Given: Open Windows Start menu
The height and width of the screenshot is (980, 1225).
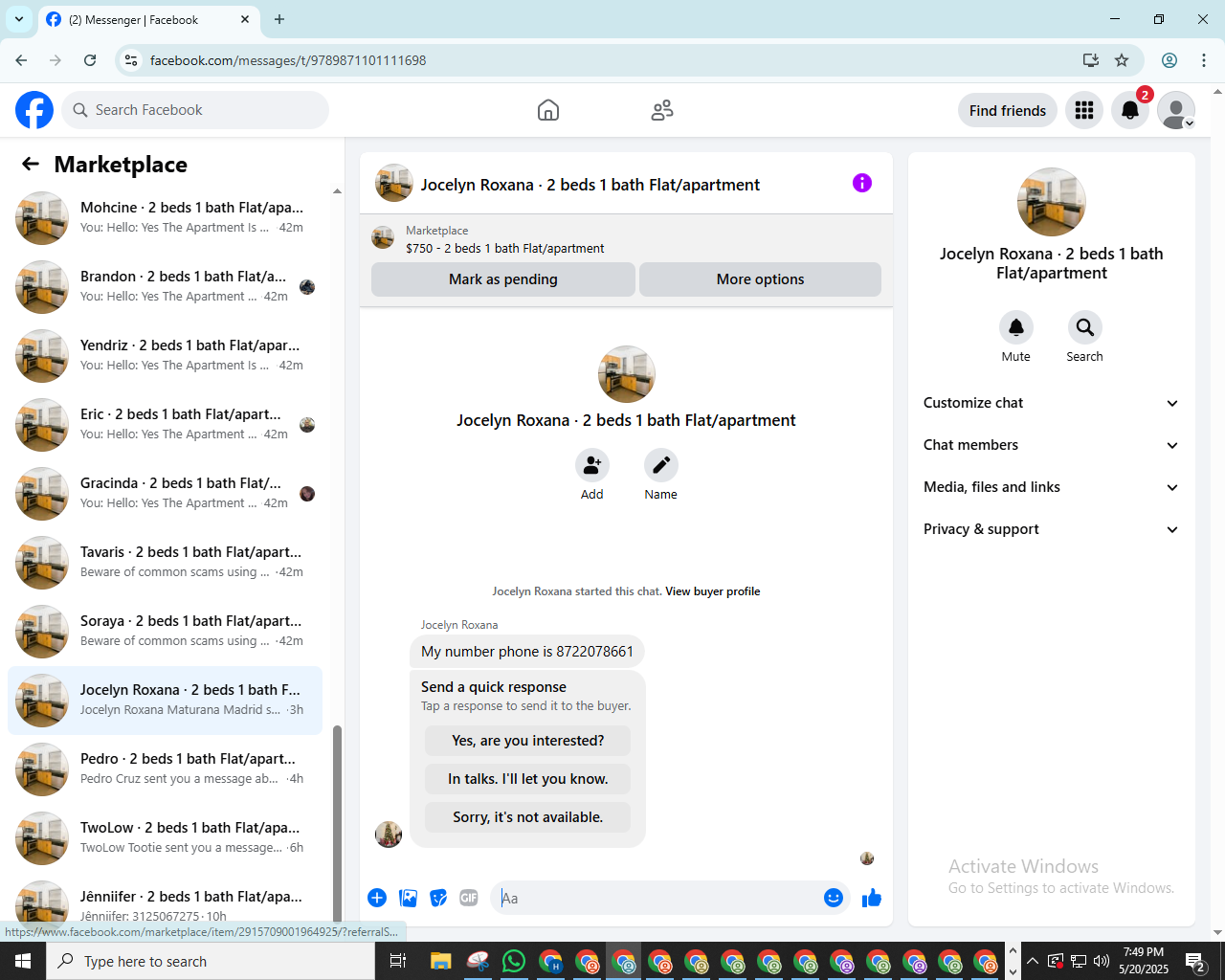Looking at the screenshot, I should 23,961.
